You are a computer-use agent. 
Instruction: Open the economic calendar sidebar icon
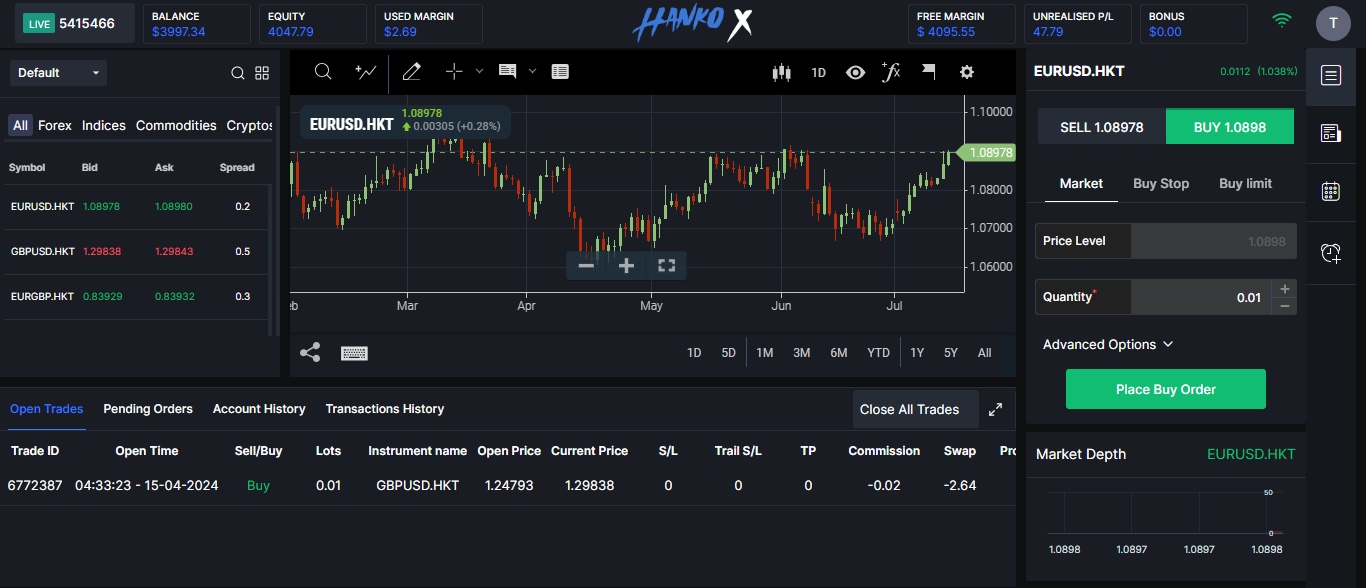point(1330,191)
